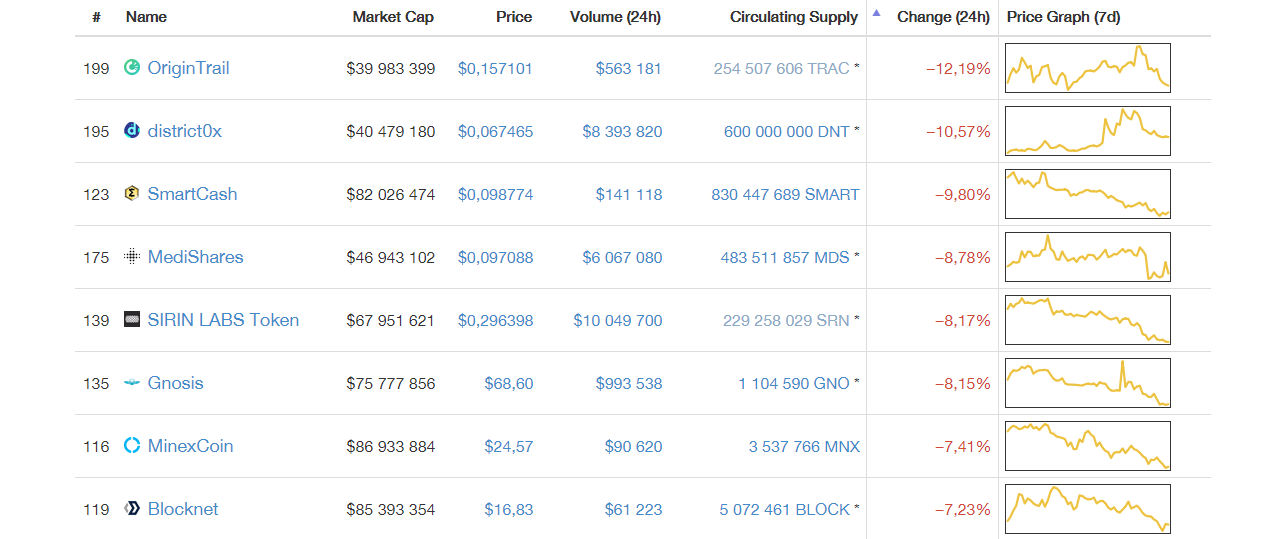Viewport: 1280px width, 539px height.
Task: Sort by rank # column header
Action: (x=96, y=17)
